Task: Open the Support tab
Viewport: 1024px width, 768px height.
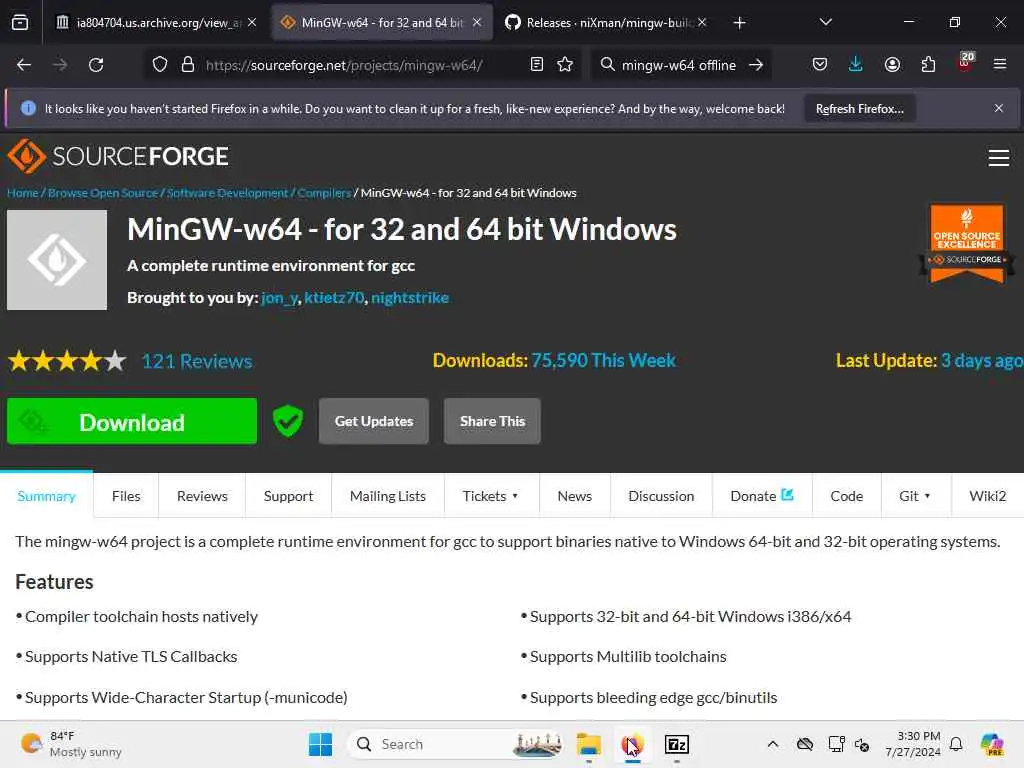Action: click(x=289, y=496)
